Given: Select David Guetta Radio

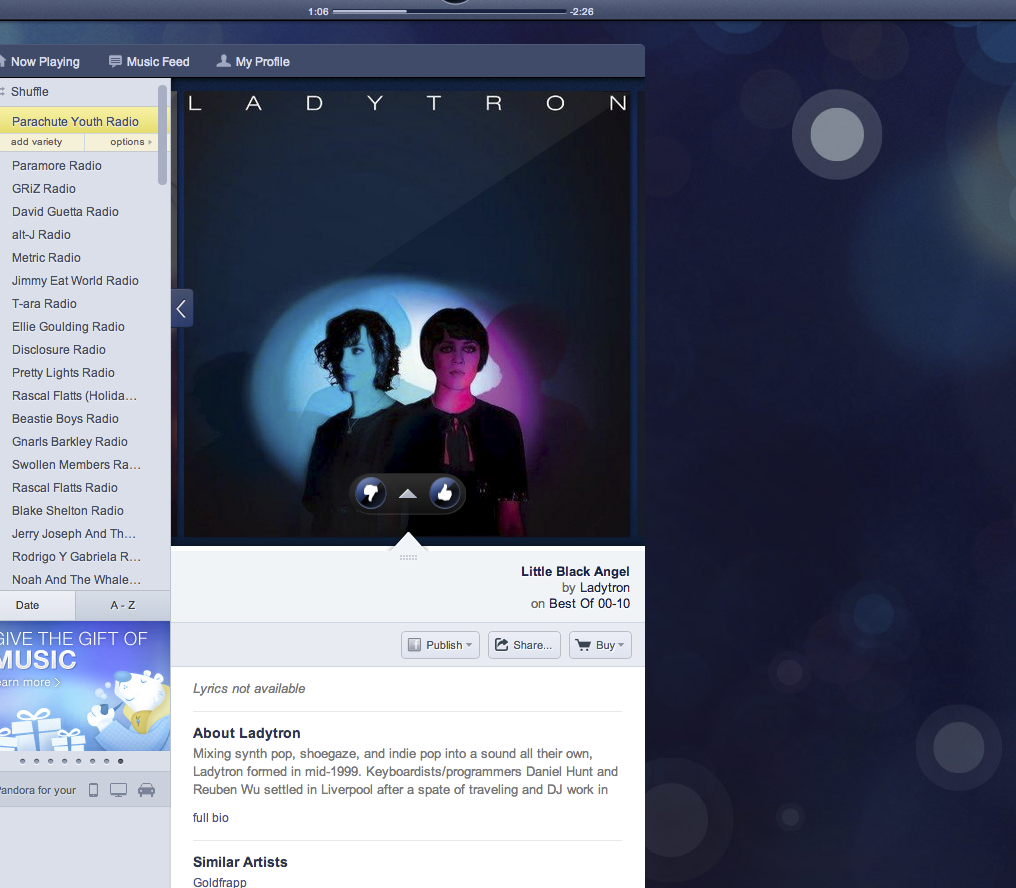Looking at the screenshot, I should point(65,211).
